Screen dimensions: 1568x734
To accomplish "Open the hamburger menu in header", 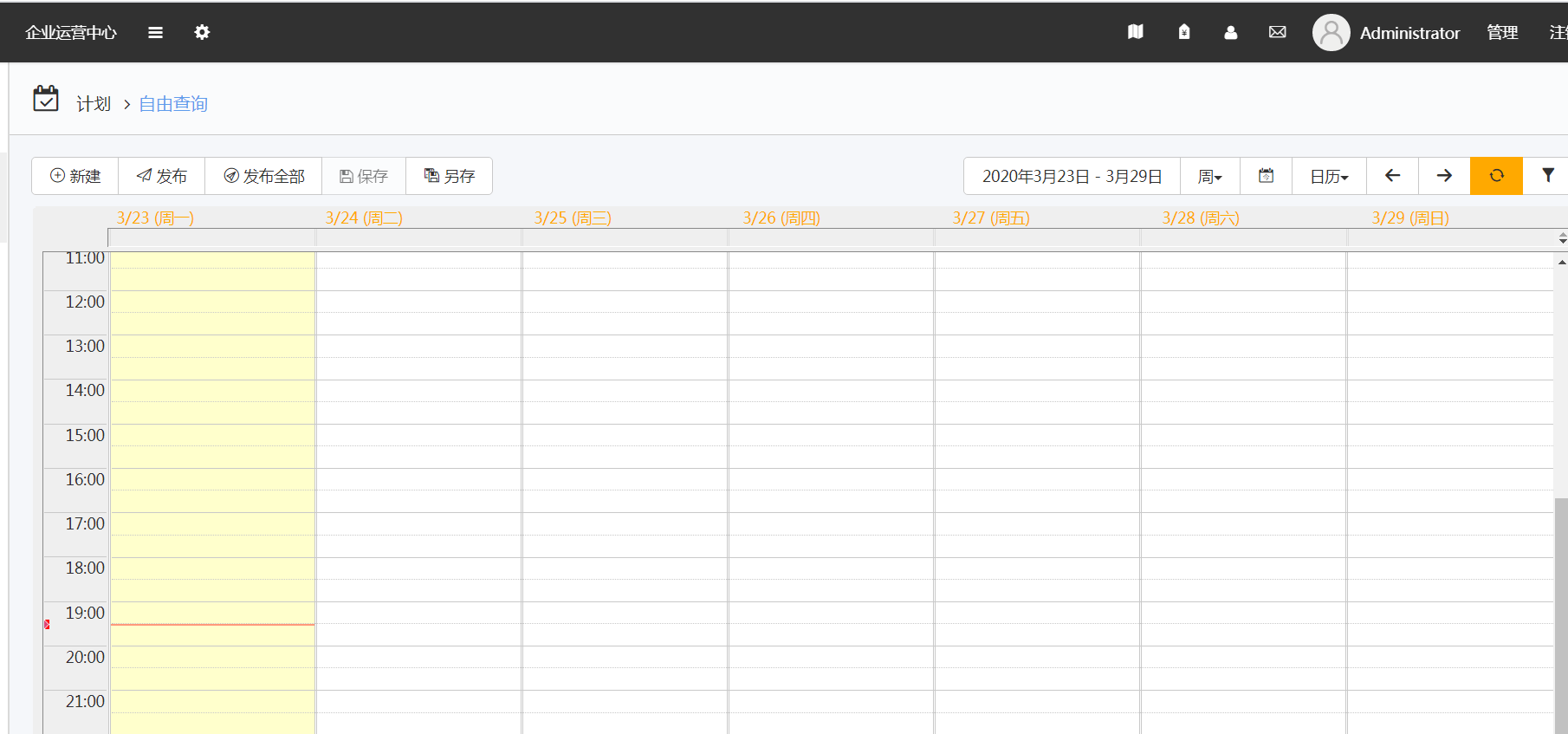I will pos(156,33).
